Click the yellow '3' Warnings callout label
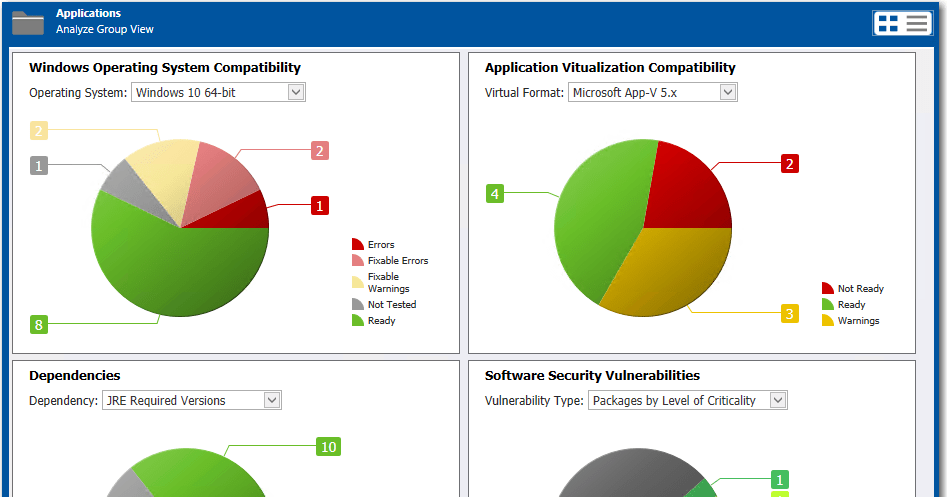Image resolution: width=947 pixels, height=497 pixels. (790, 314)
